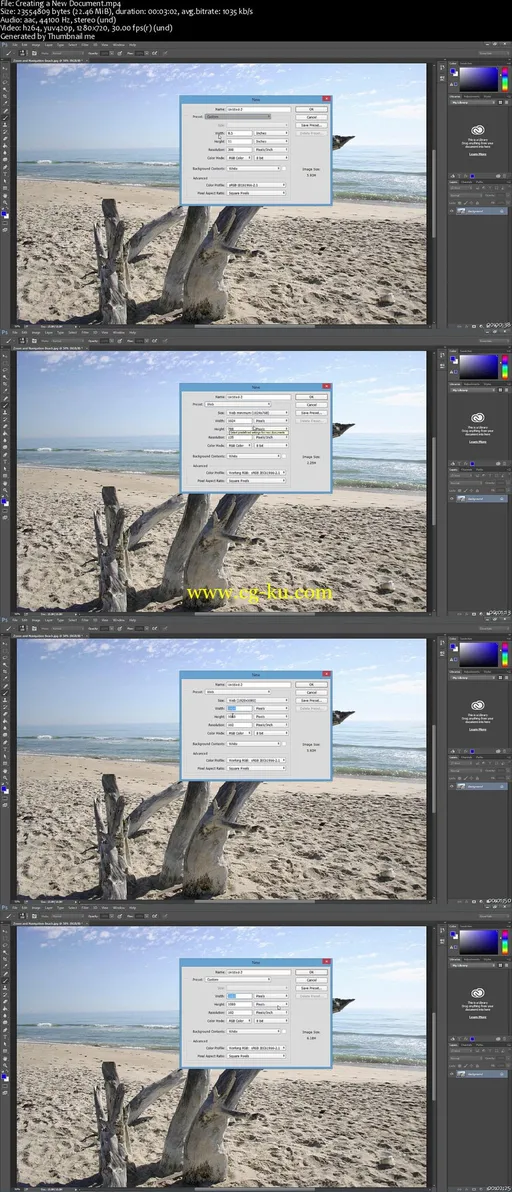The width and height of the screenshot is (512, 1192).
Task: Switch to Styles tab behind Custom Pixels dialog
Action: tap(489, 961)
